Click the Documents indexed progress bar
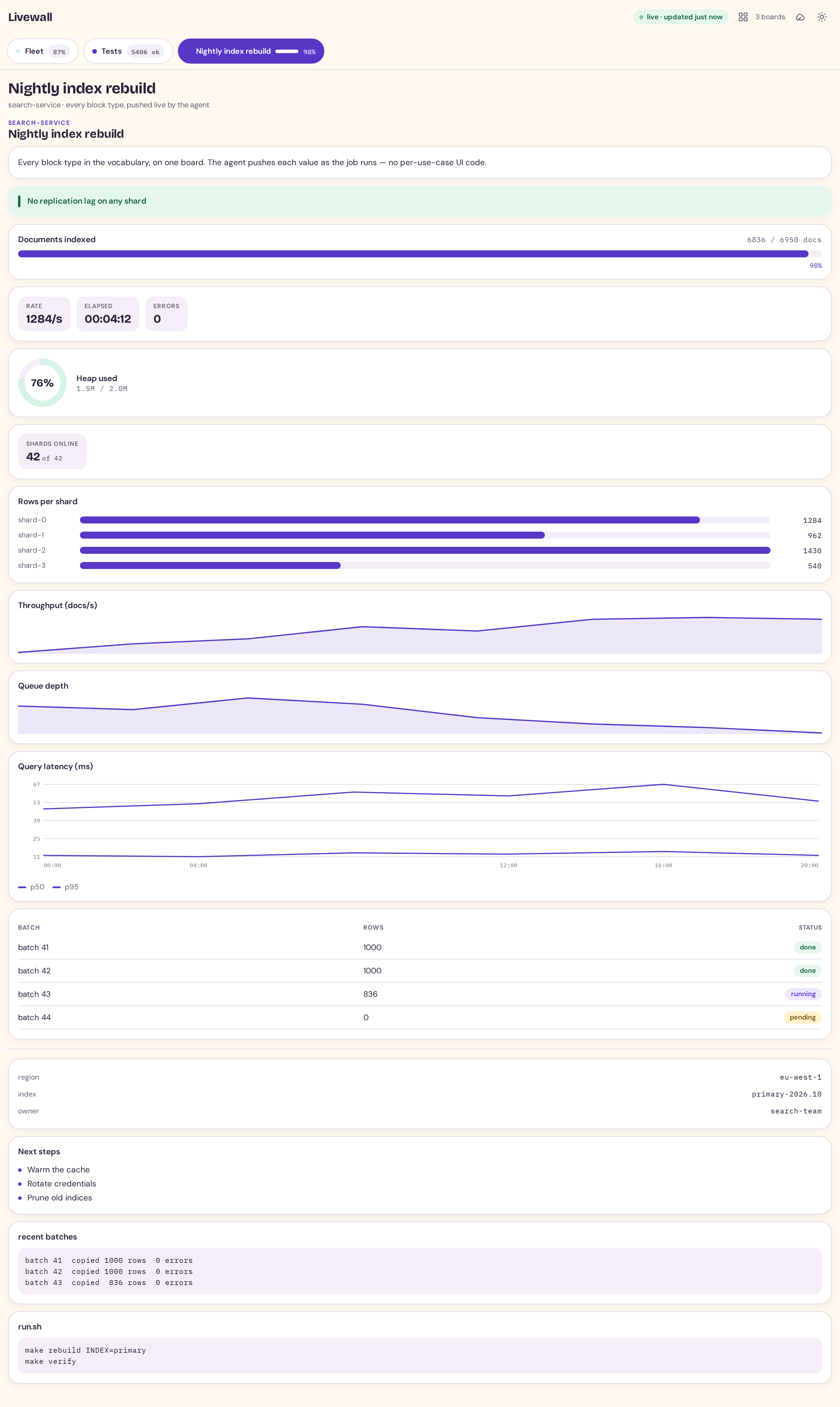840x1407 pixels. click(419, 254)
